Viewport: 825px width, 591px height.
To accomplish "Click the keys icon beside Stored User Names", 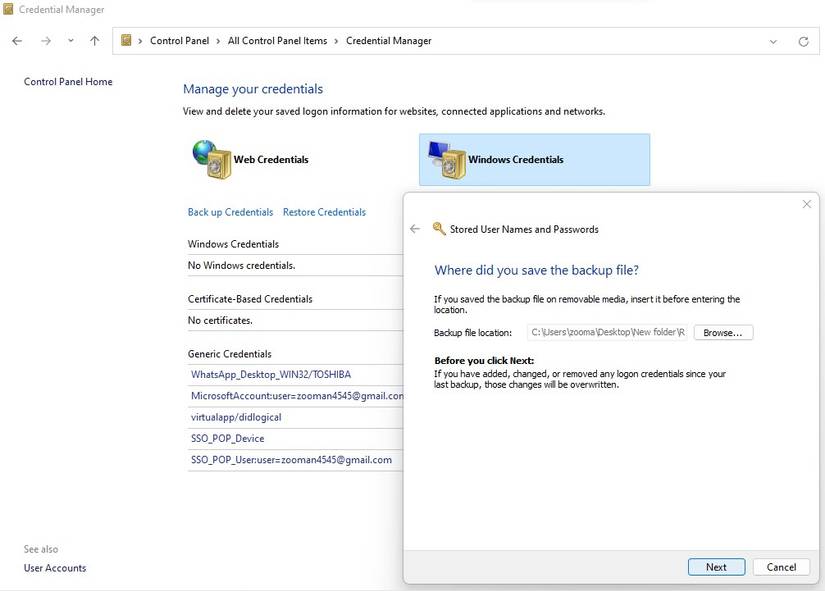I will click(x=438, y=229).
